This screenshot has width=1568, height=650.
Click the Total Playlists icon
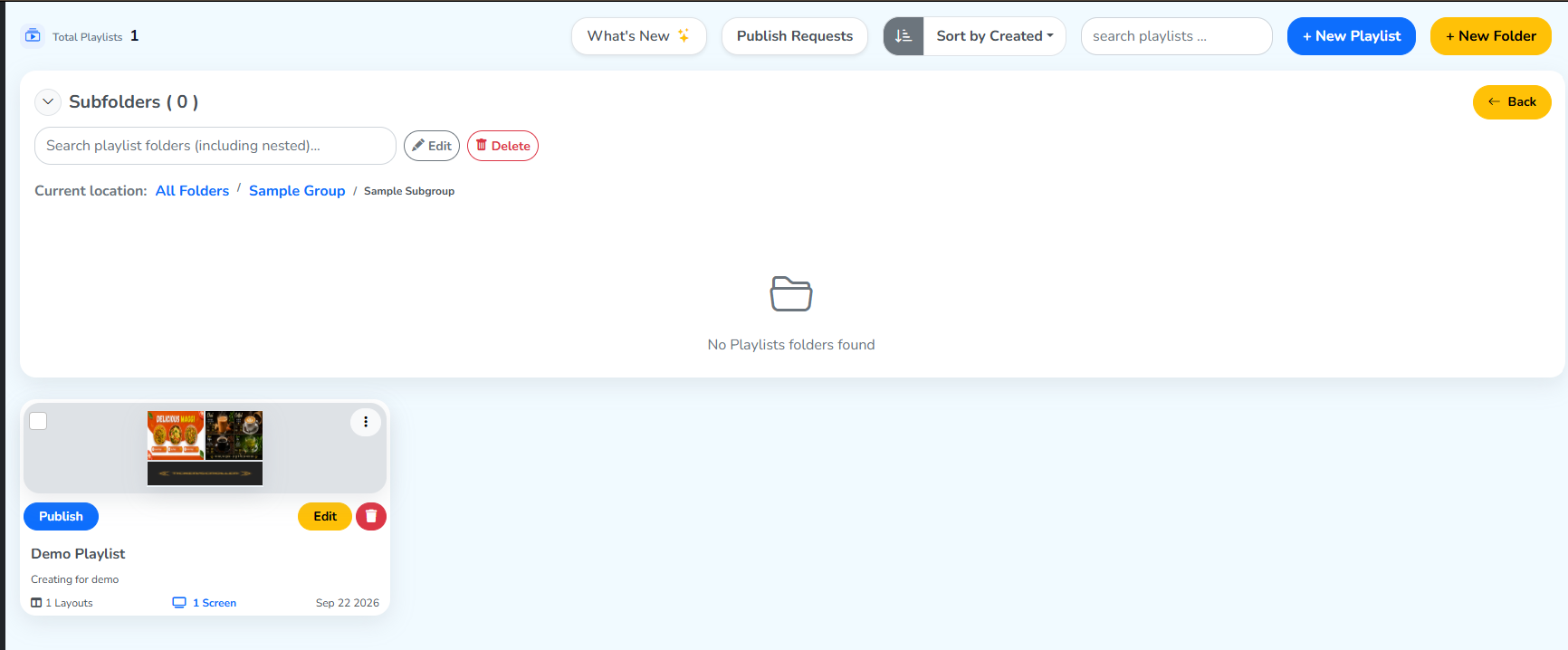click(33, 36)
